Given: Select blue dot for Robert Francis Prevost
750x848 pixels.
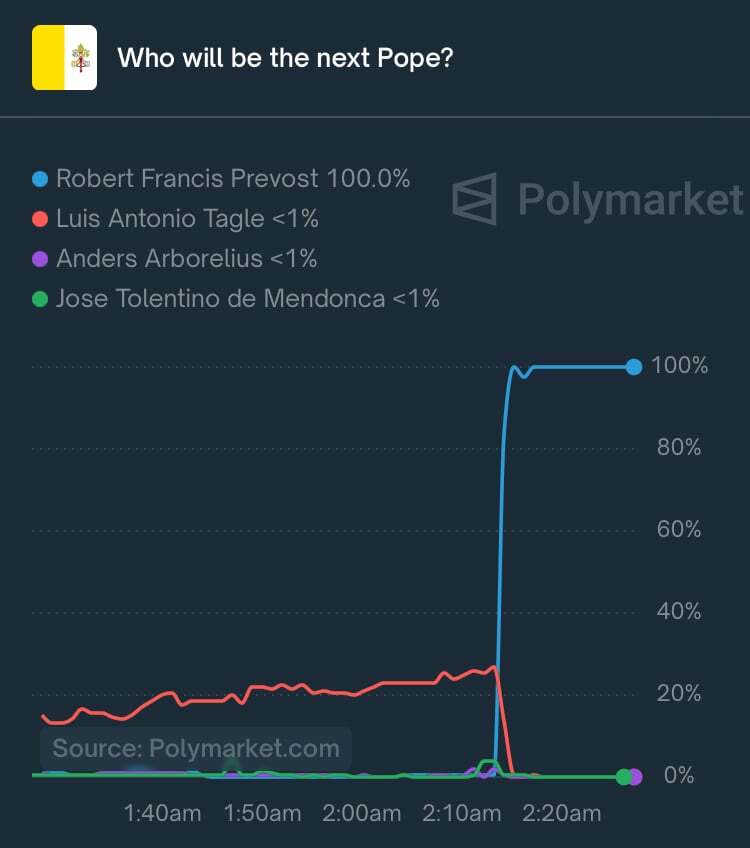Looking at the screenshot, I should (40, 179).
